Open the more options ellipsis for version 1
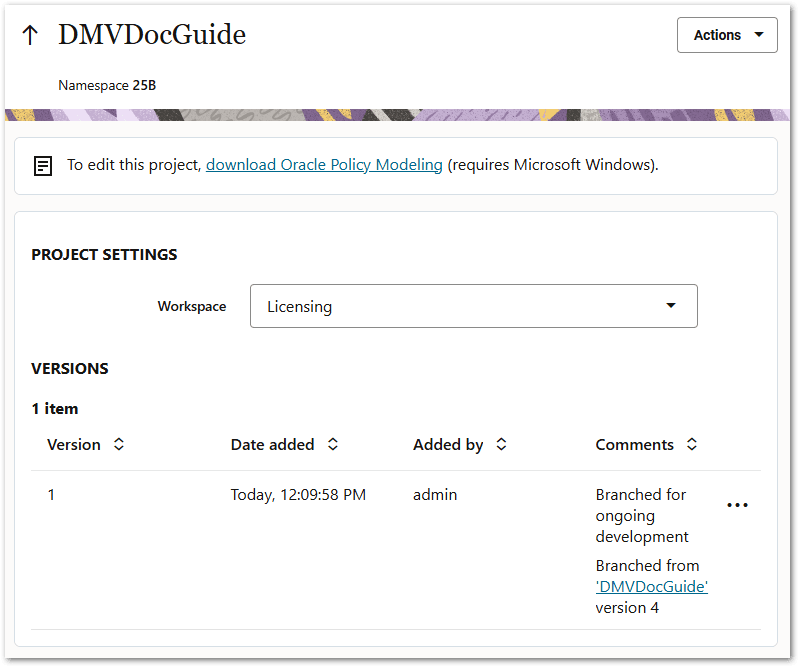The image size is (799, 667). pos(737,505)
